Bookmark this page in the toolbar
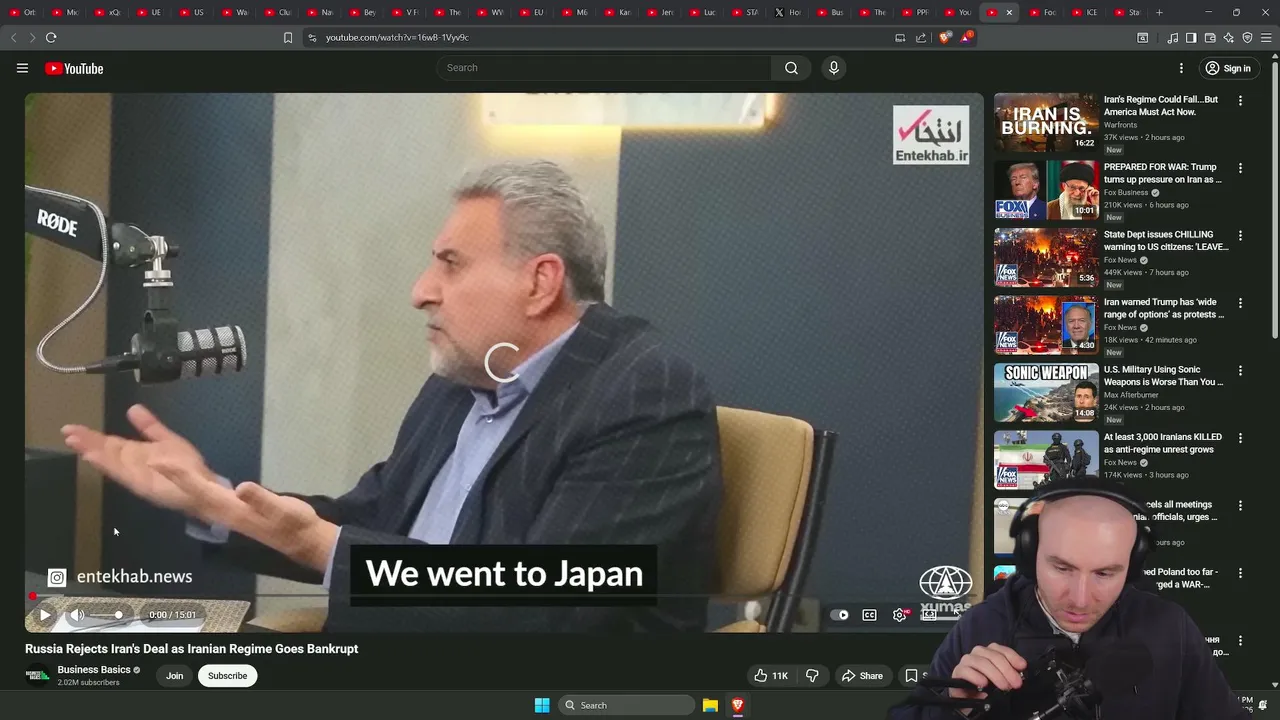Viewport: 1280px width, 720px height. 288,37
